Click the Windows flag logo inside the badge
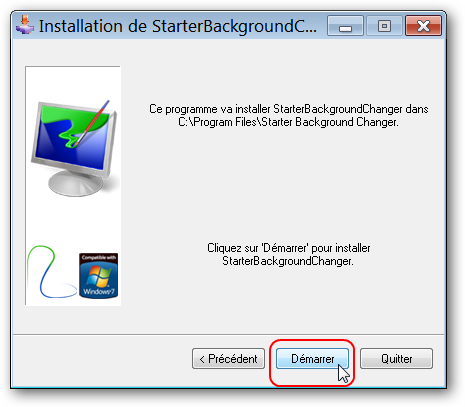Screen dimensions: 465x407 (x=98, y=276)
